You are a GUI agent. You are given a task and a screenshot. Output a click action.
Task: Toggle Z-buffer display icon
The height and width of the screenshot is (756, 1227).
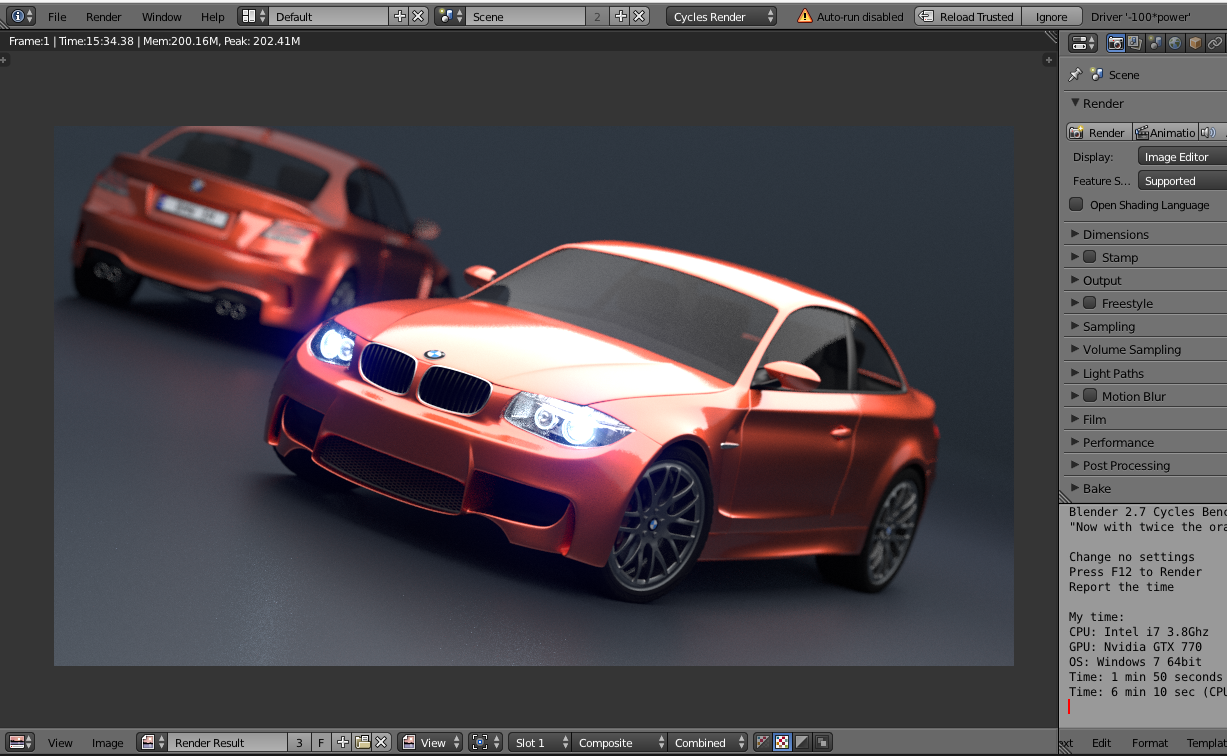point(821,742)
